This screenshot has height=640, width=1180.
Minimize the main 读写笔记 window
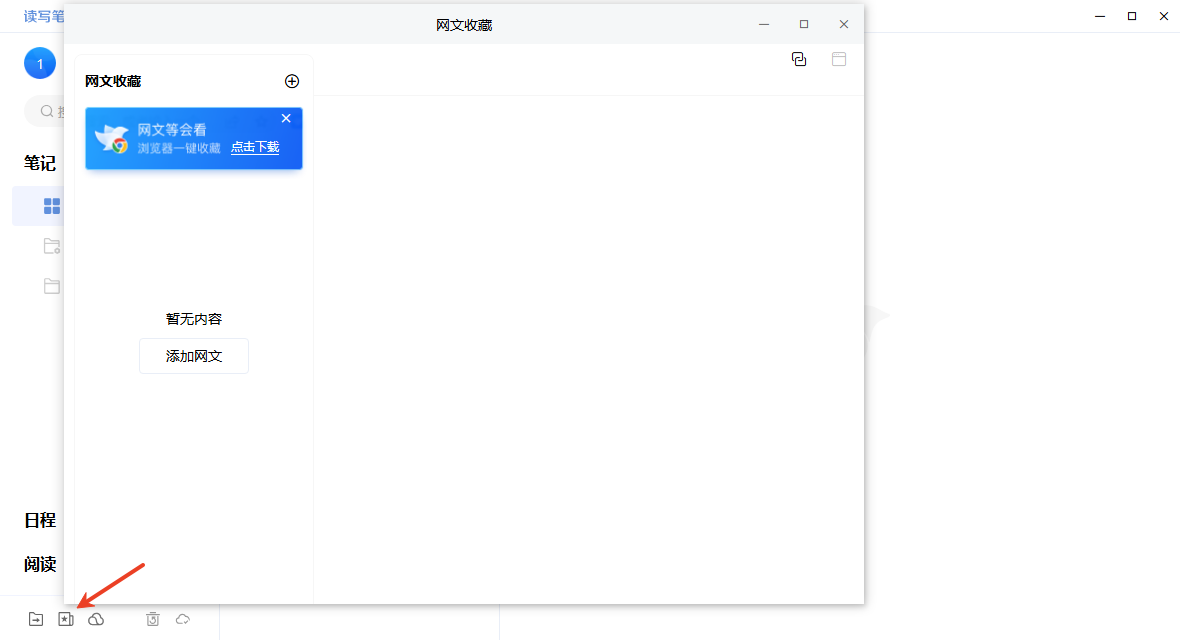(1100, 16)
